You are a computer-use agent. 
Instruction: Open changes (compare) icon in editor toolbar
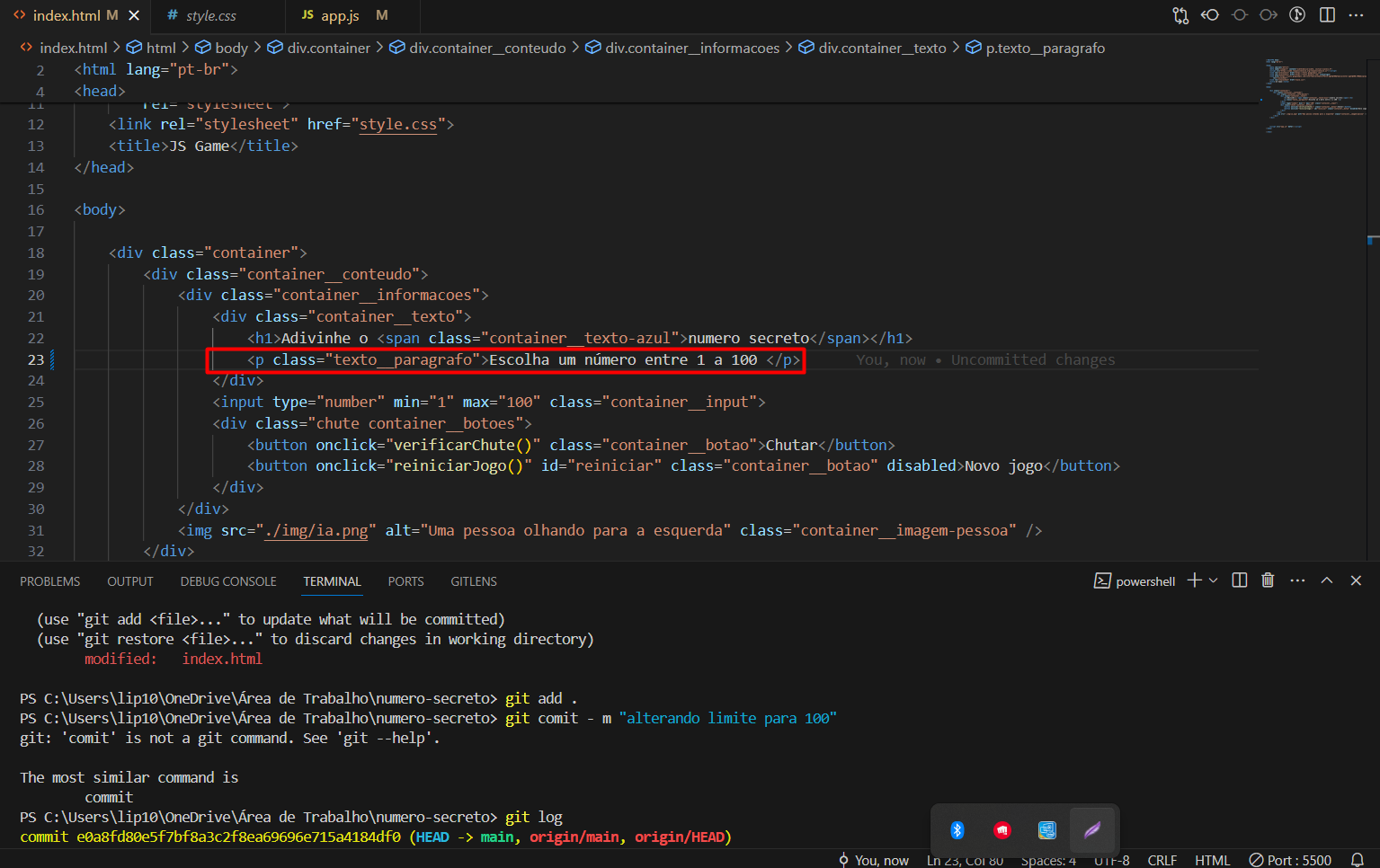click(1180, 15)
